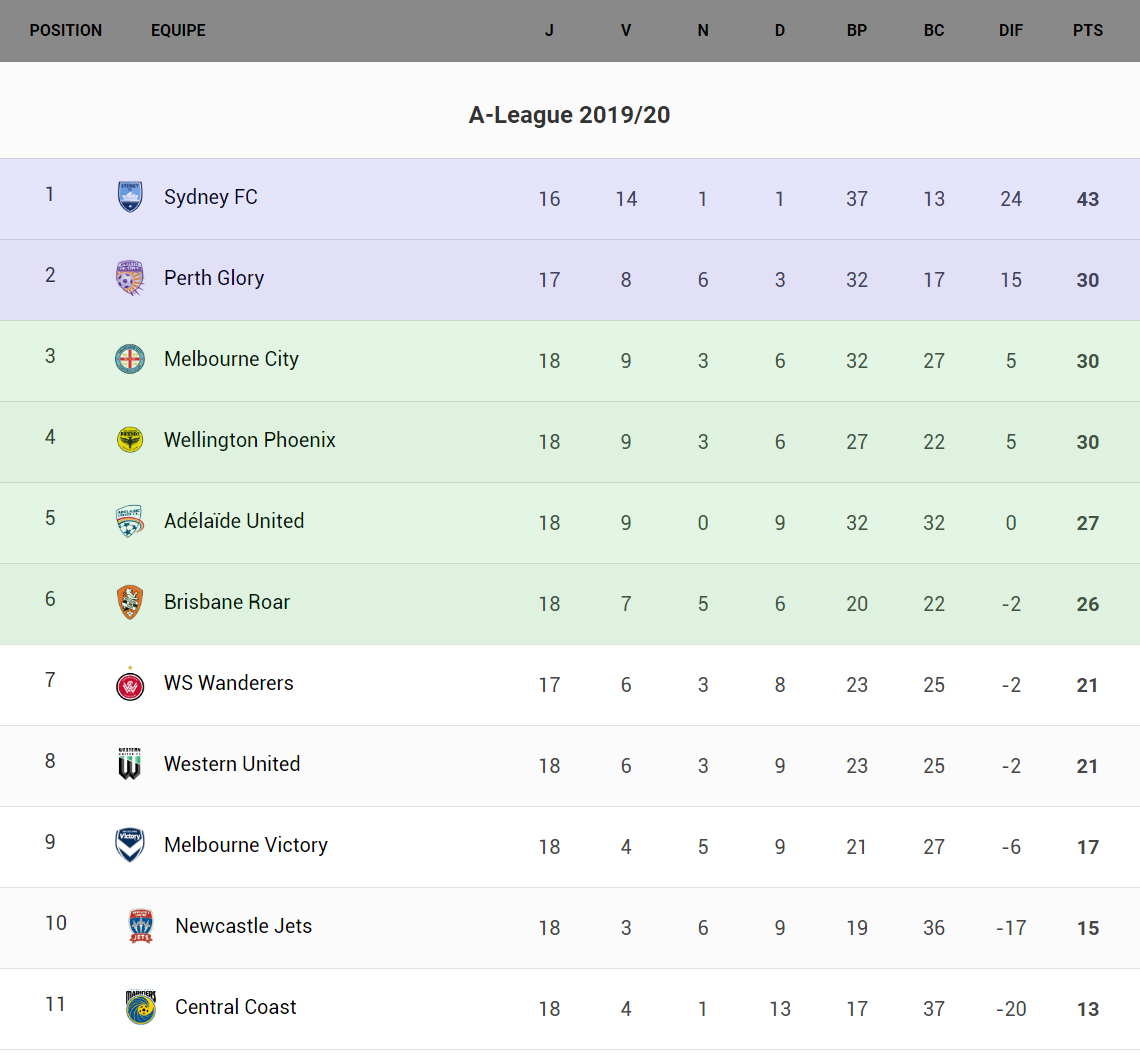
Task: Click the Sydney FC club crest
Action: point(130,197)
